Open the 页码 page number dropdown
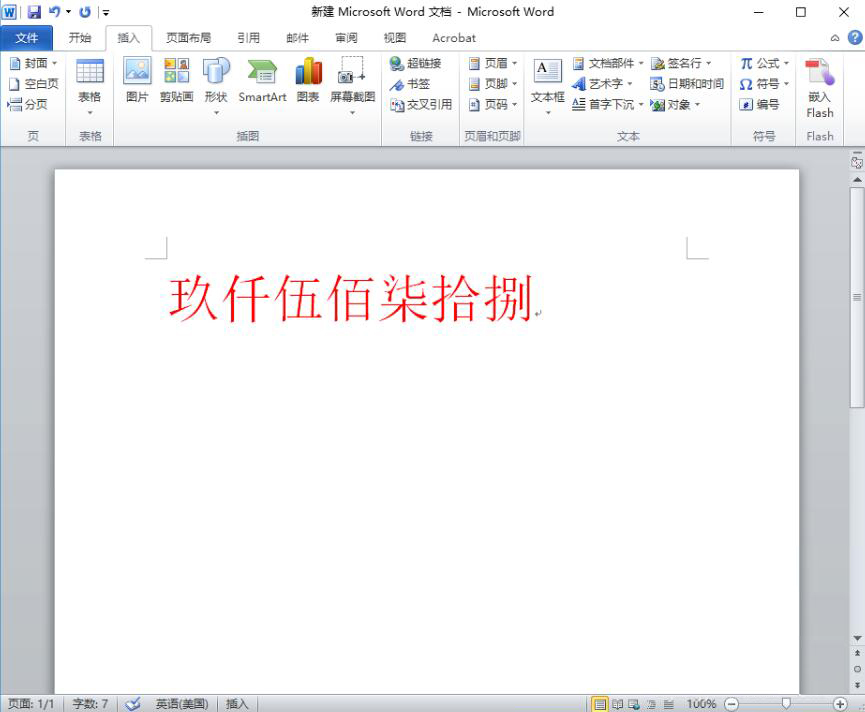The height and width of the screenshot is (712, 865). click(x=493, y=104)
